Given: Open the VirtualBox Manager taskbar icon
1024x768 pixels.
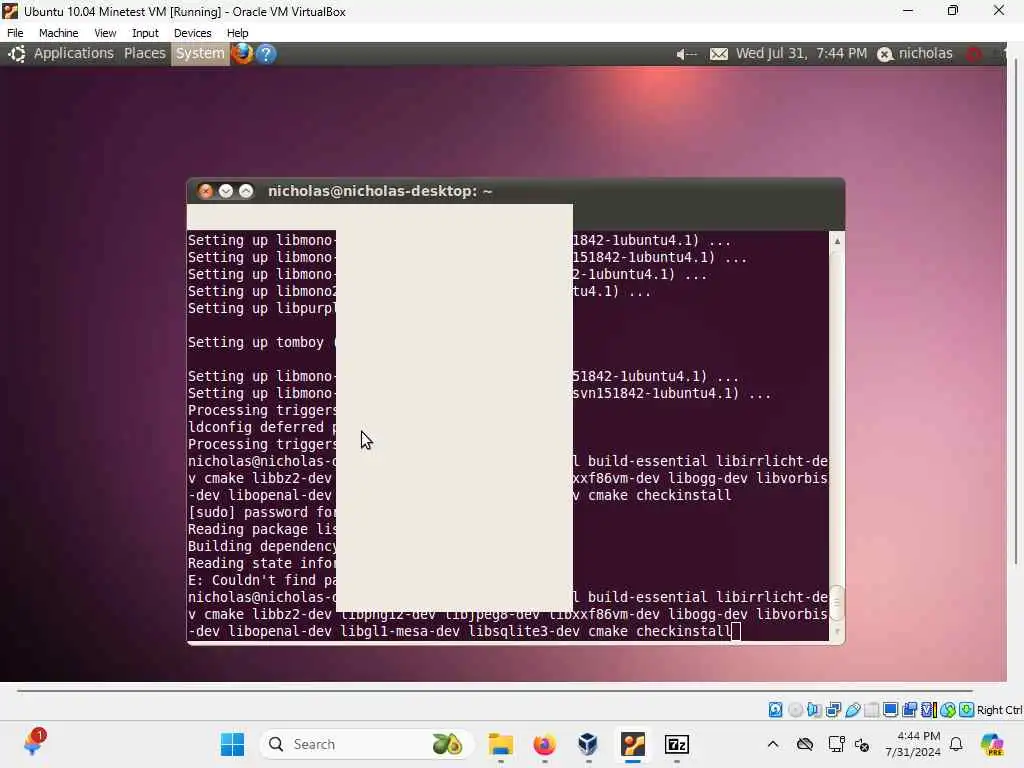Looking at the screenshot, I should coord(588,744).
